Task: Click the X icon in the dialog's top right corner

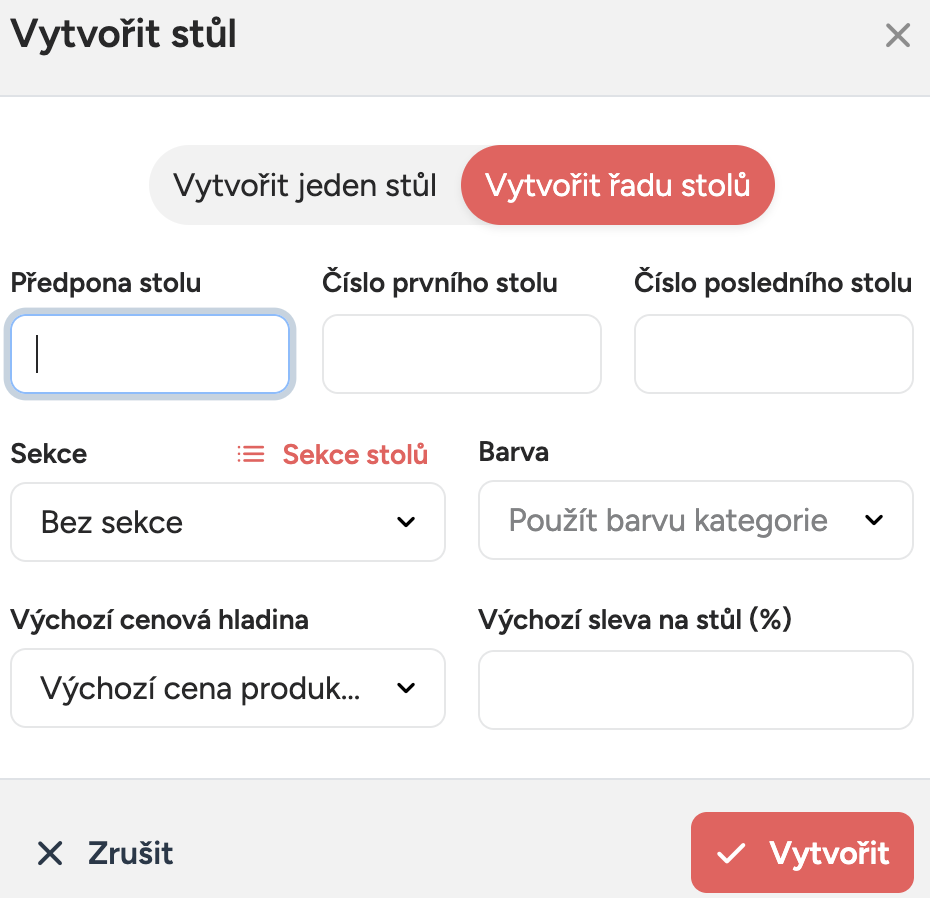Action: pos(897,35)
